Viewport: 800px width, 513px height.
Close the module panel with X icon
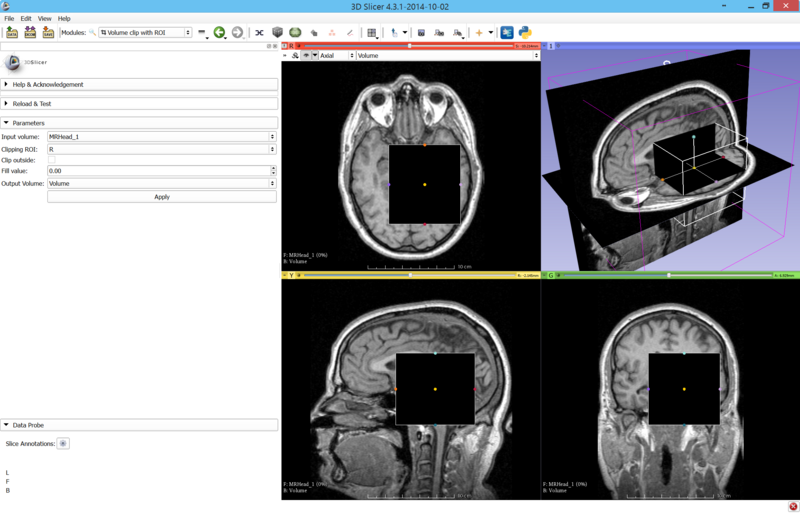tap(275, 46)
